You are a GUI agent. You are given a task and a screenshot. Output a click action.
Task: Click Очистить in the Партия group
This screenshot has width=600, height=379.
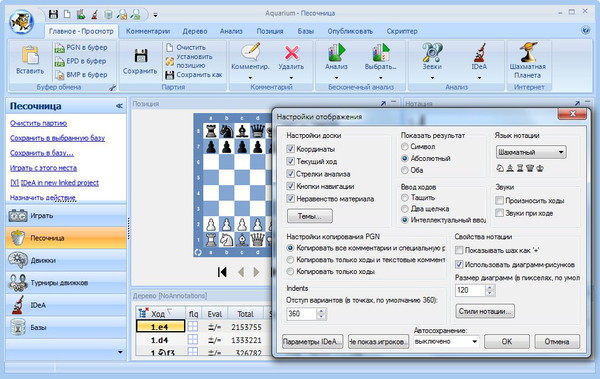186,47
